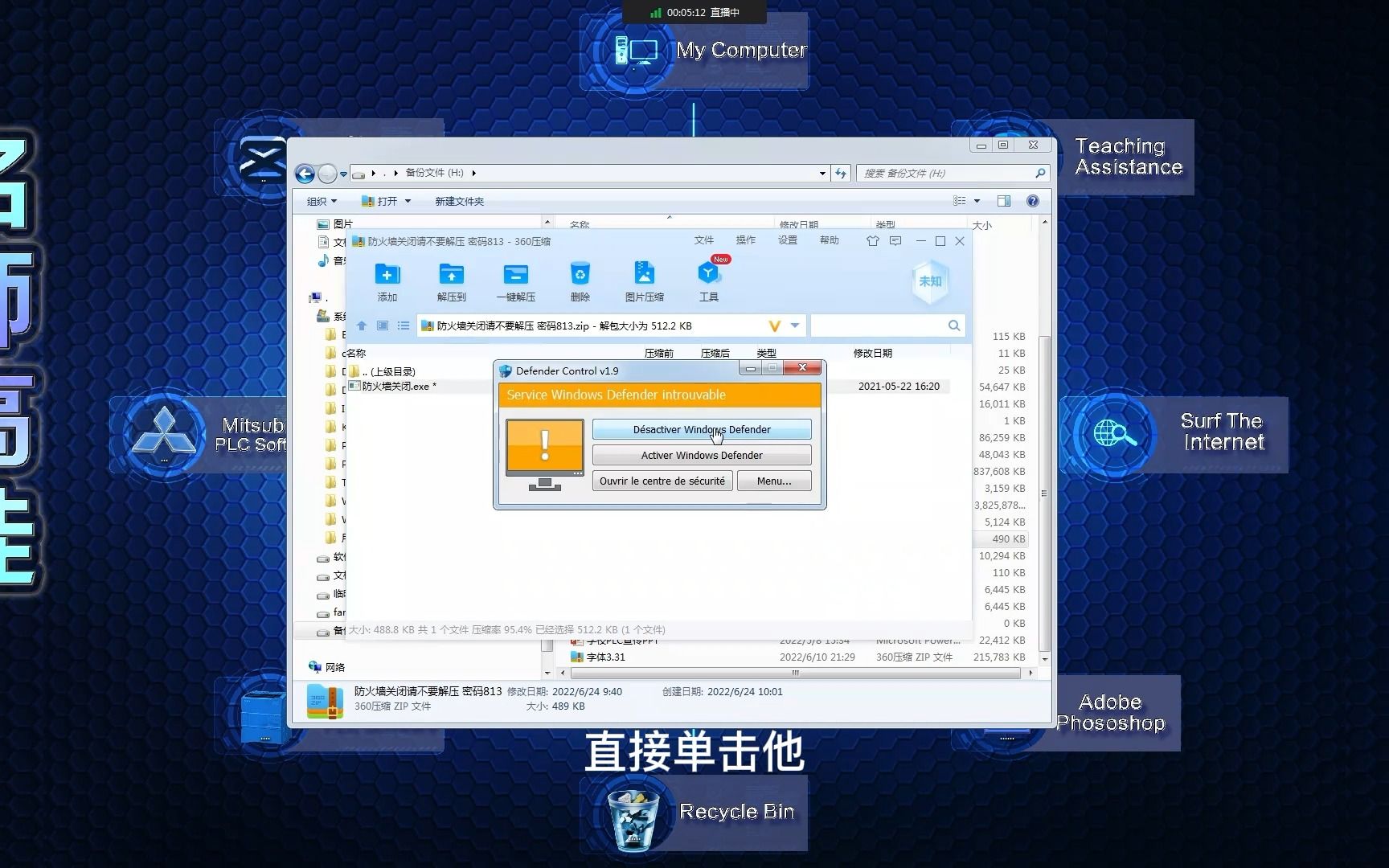Open the 组织 dropdown in Explorer

(322, 201)
